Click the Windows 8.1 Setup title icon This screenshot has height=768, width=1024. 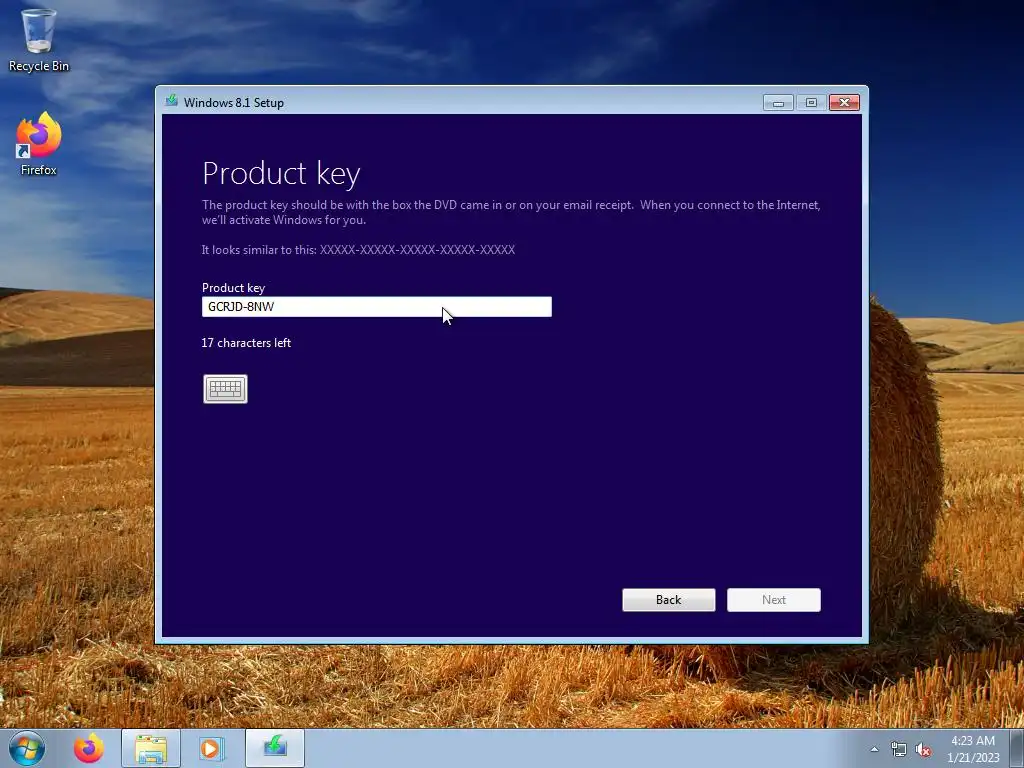click(172, 101)
